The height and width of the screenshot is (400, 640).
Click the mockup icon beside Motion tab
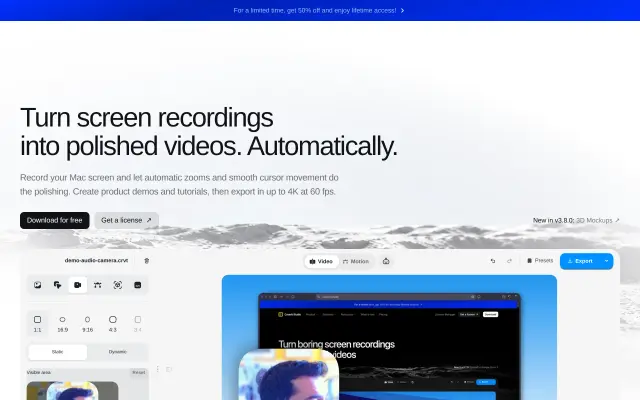click(386, 261)
